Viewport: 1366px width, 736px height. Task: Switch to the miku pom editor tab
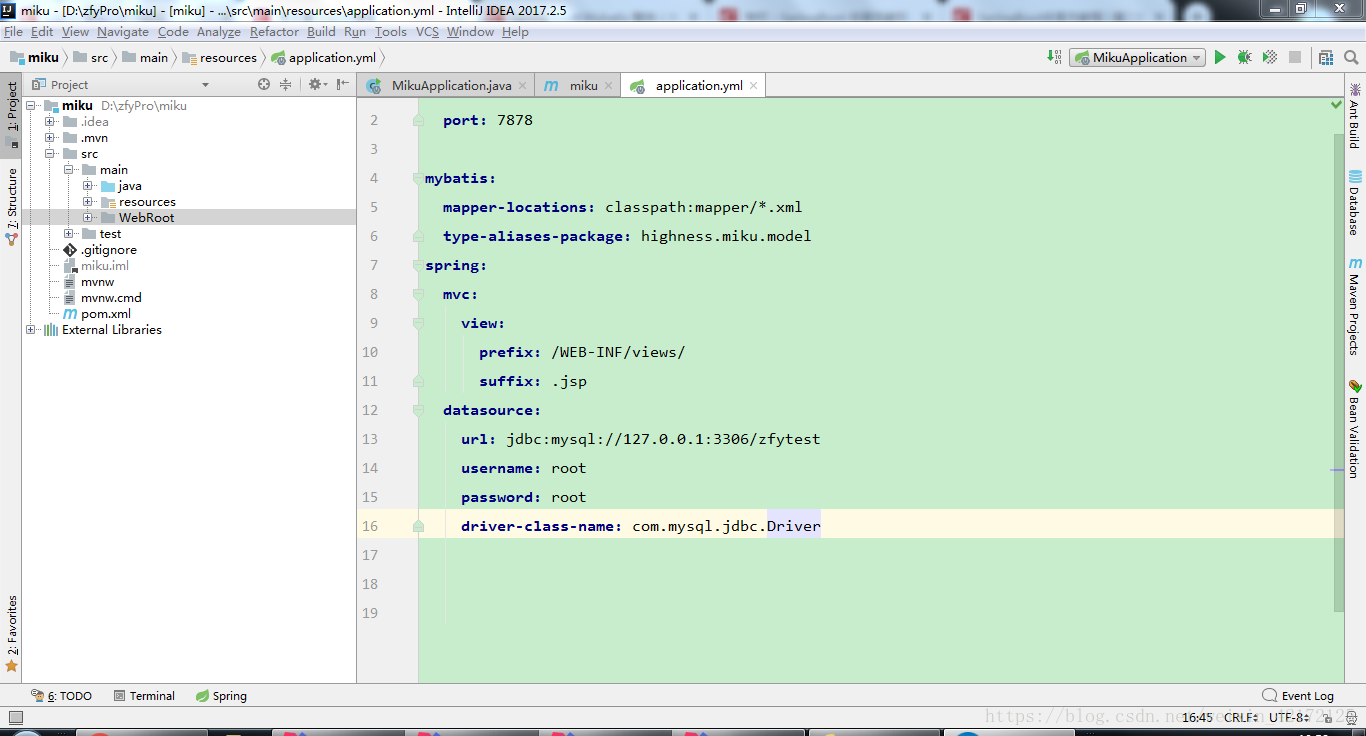577,85
